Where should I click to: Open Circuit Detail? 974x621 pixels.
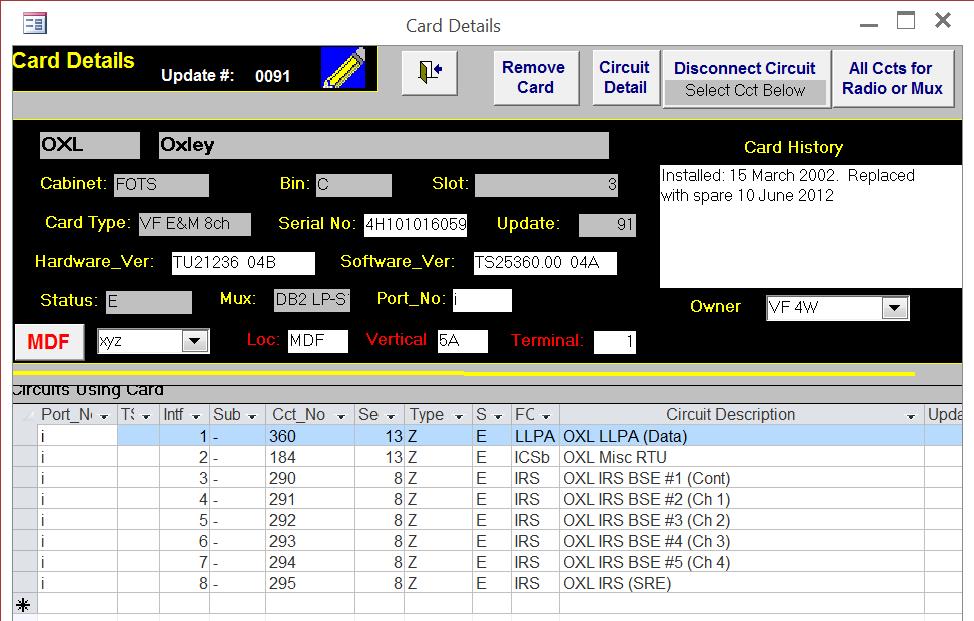(624, 77)
